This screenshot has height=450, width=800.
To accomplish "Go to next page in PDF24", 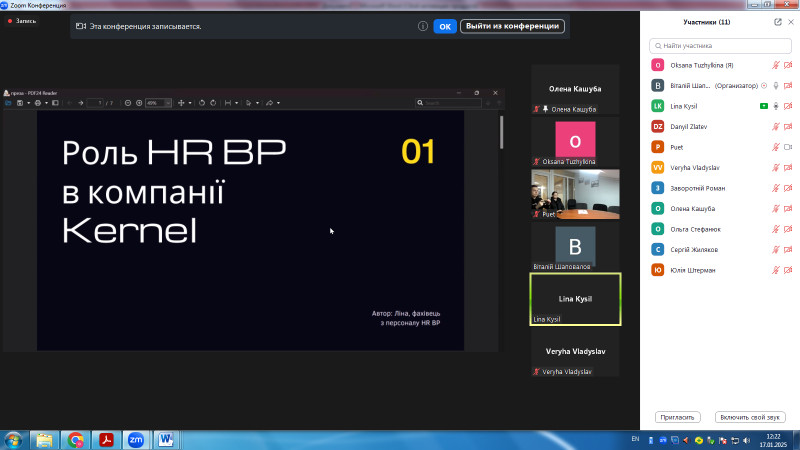I will tap(80, 103).
